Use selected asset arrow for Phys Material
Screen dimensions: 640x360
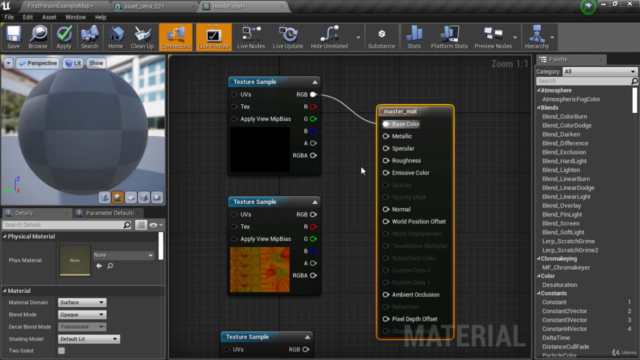click(99, 266)
